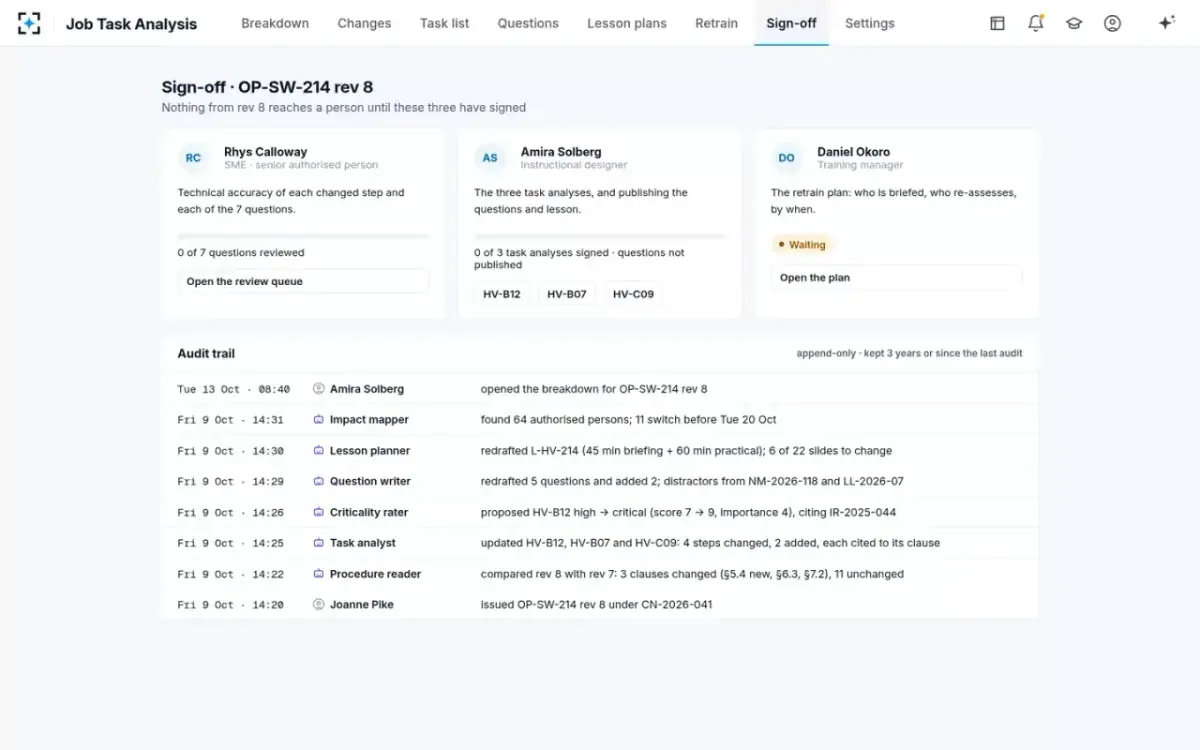Open the HV-B12 task analysis chip
Screen dimensions: 1200x750
coord(502,294)
